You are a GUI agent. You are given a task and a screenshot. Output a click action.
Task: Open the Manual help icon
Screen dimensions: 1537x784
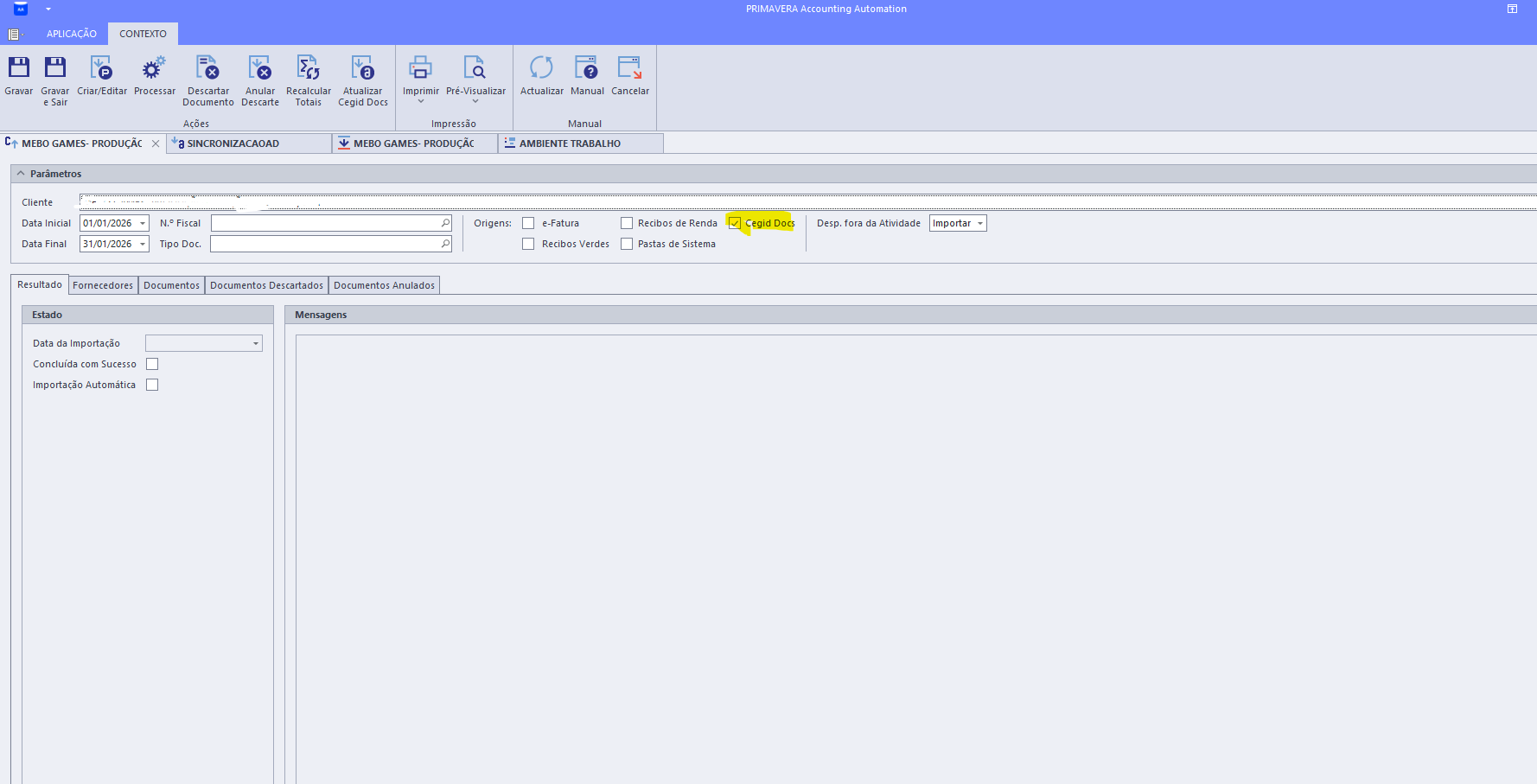(x=587, y=68)
